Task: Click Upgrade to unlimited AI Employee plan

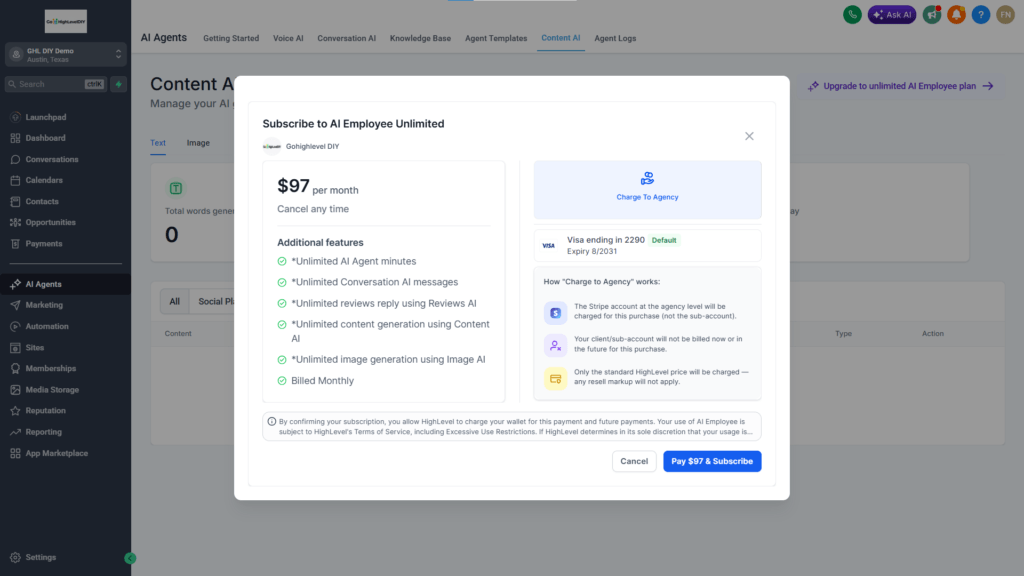Action: [x=901, y=86]
